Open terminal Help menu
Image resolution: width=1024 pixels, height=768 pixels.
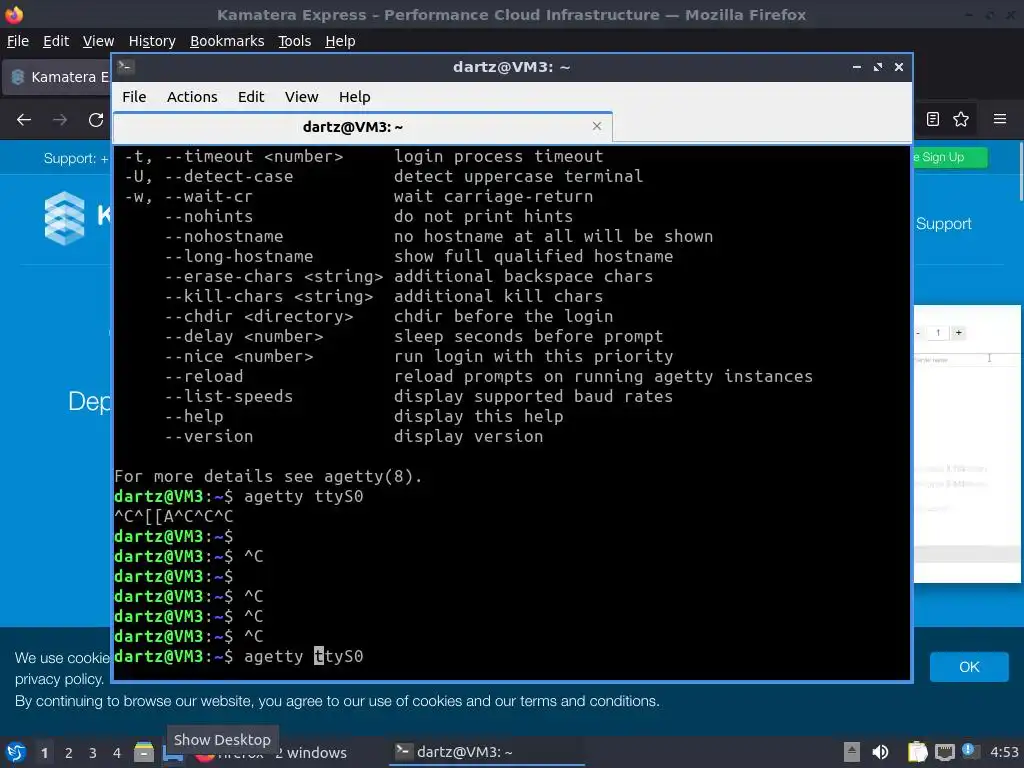coord(355,97)
